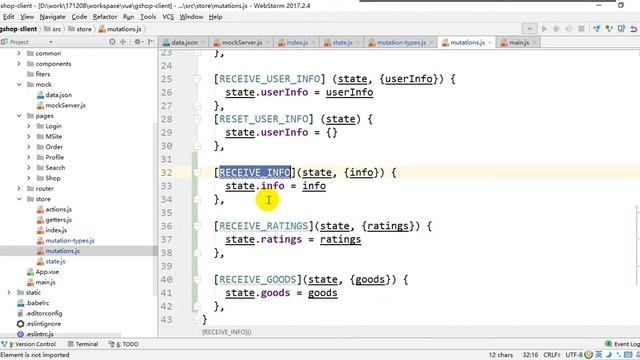The height and width of the screenshot is (360, 640).
Task: Click the collapse all icon in Project panel
Action: (123, 42)
